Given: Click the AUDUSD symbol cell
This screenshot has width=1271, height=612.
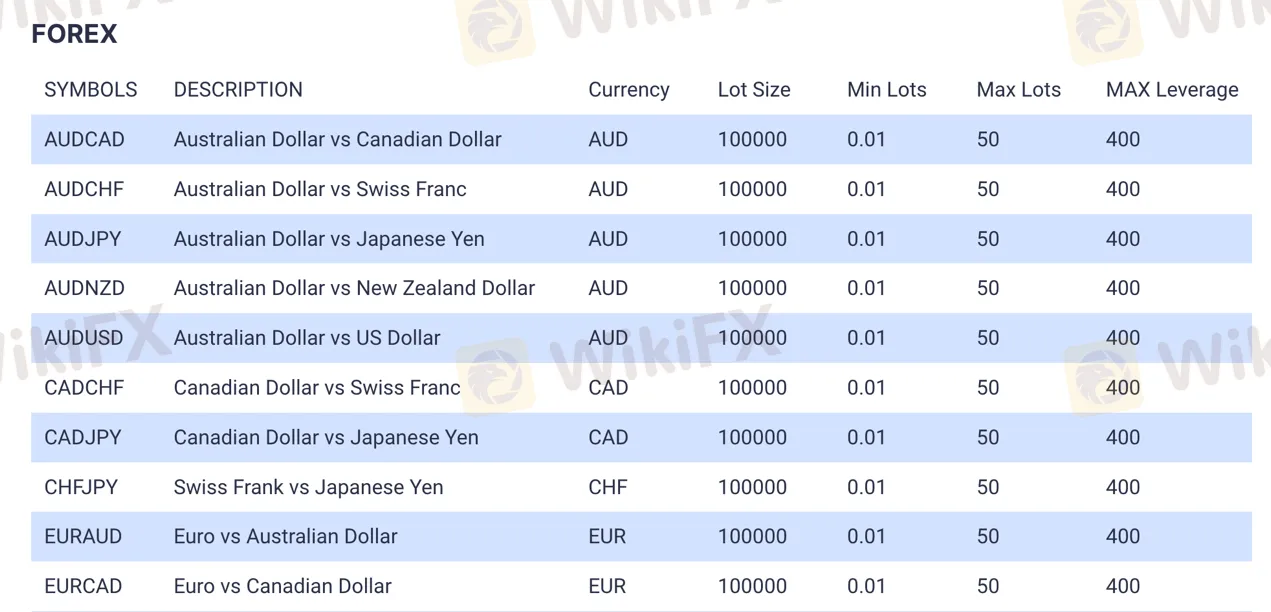Looking at the screenshot, I should pos(84,338).
